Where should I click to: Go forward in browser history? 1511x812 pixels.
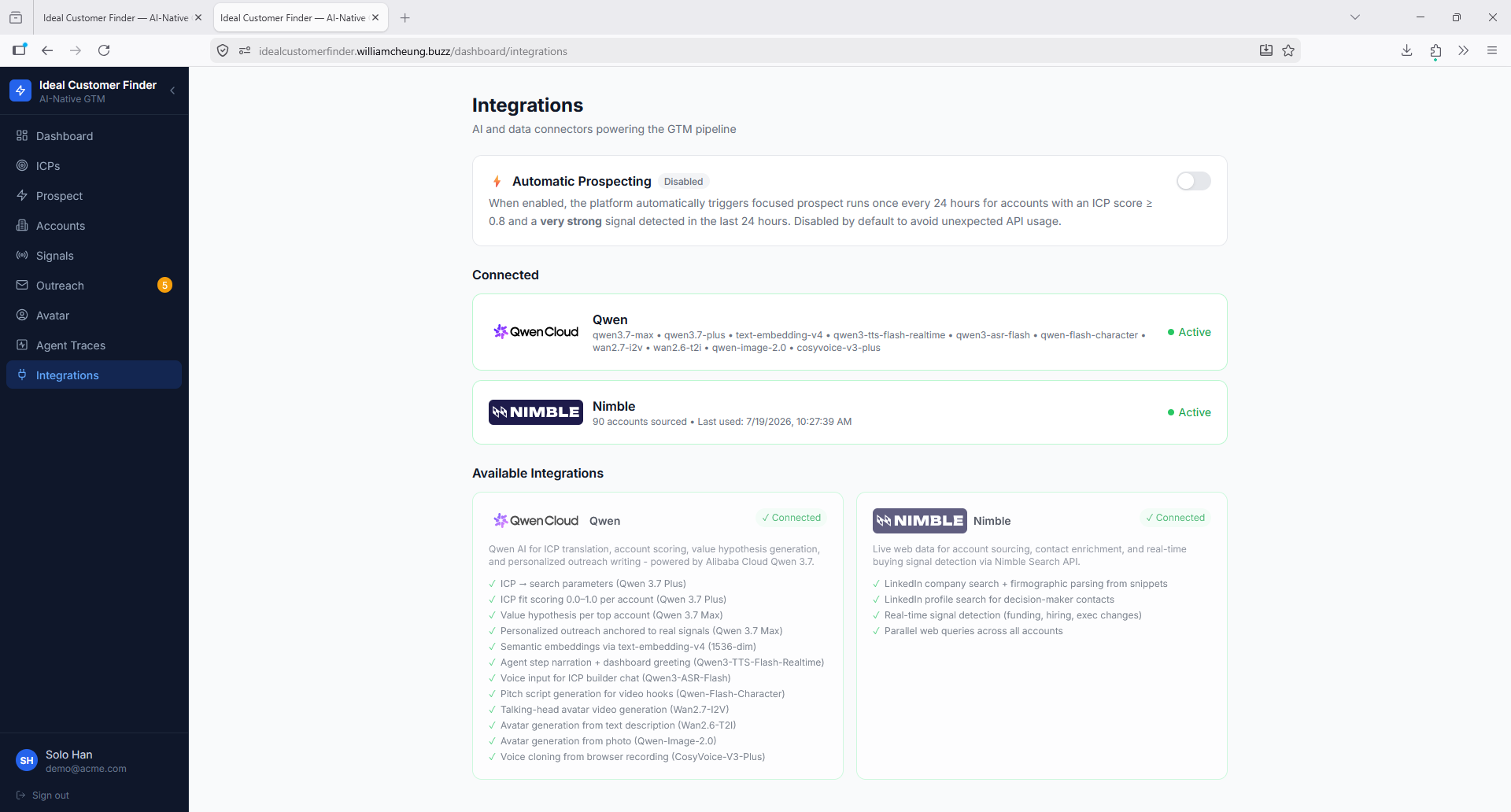(x=76, y=50)
